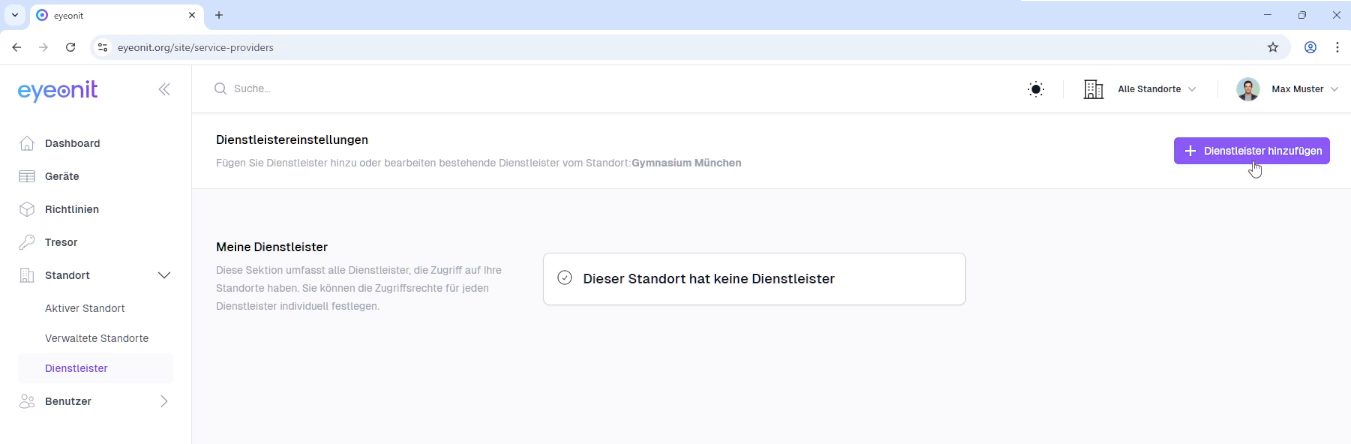The width and height of the screenshot is (1351, 444).
Task: Click Max Muster's avatar picture
Action: point(1248,89)
